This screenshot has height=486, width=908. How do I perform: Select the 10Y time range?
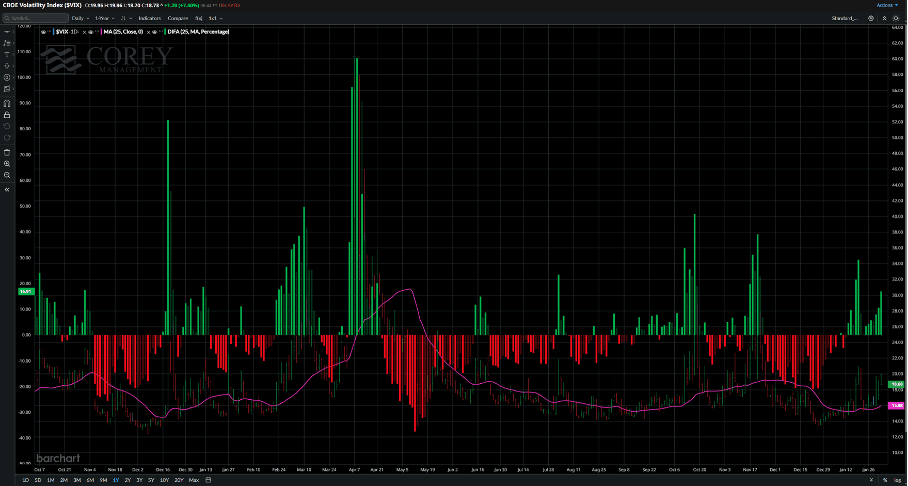[164, 480]
